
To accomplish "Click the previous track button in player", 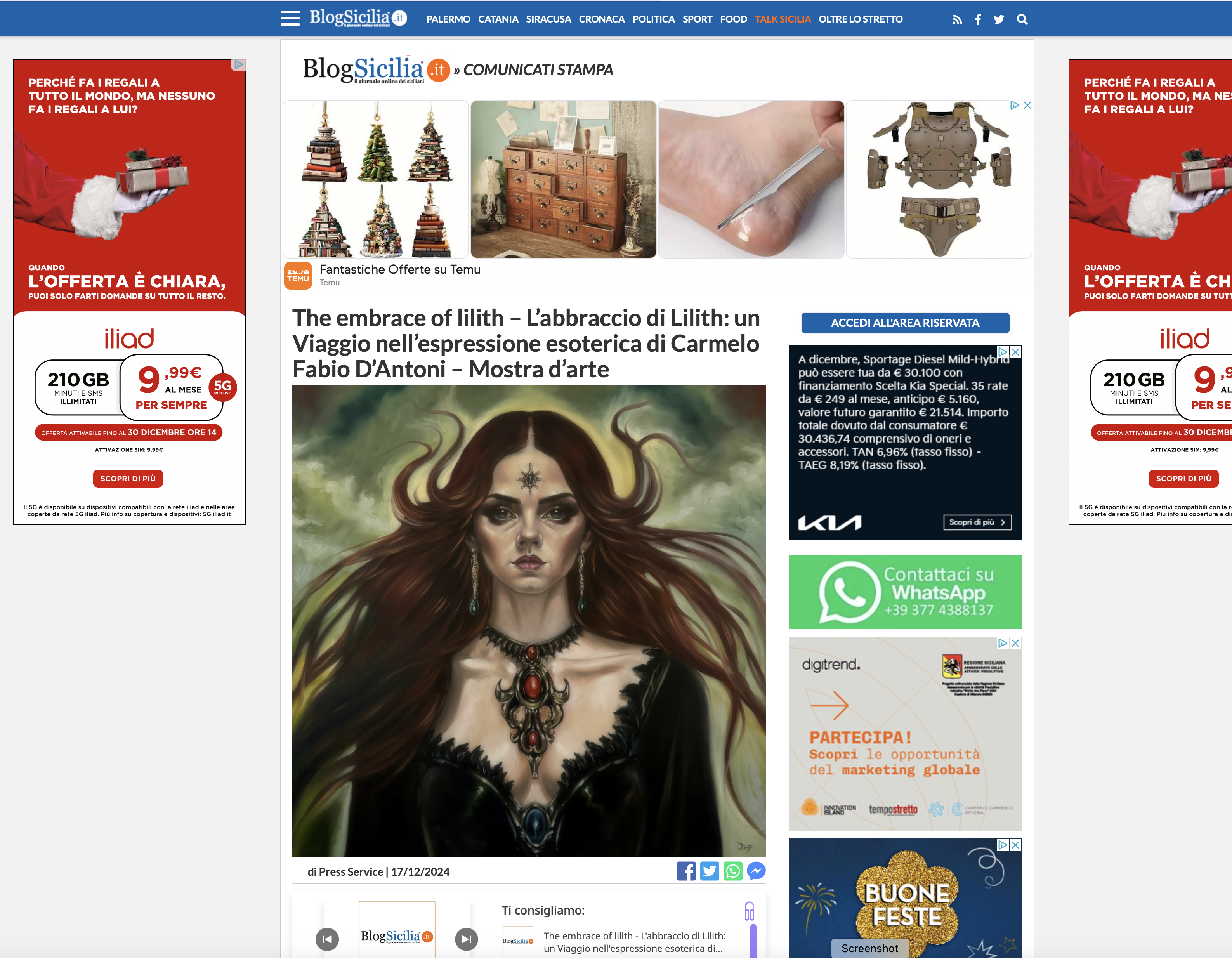I will [326, 939].
